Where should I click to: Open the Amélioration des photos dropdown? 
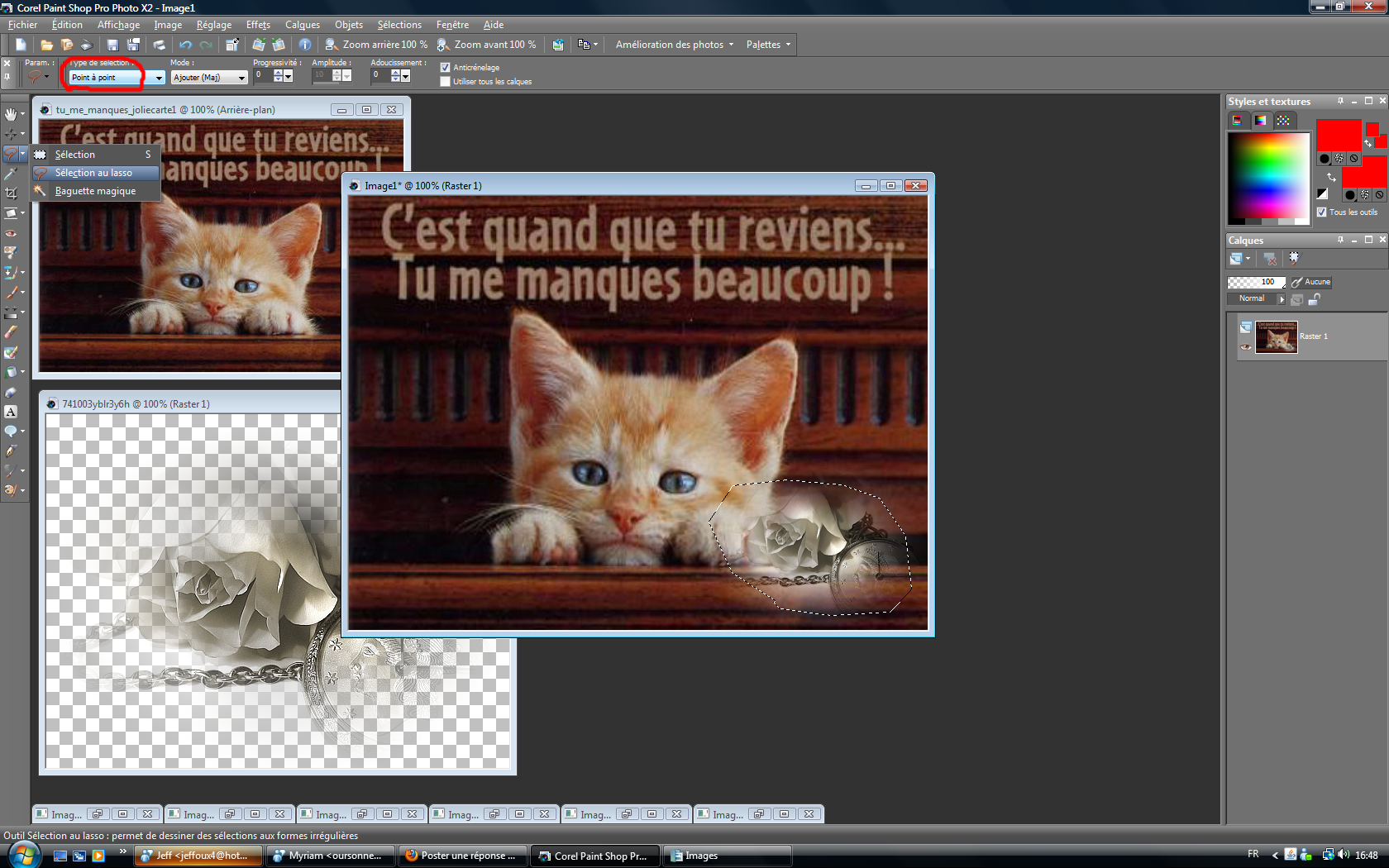tap(674, 45)
